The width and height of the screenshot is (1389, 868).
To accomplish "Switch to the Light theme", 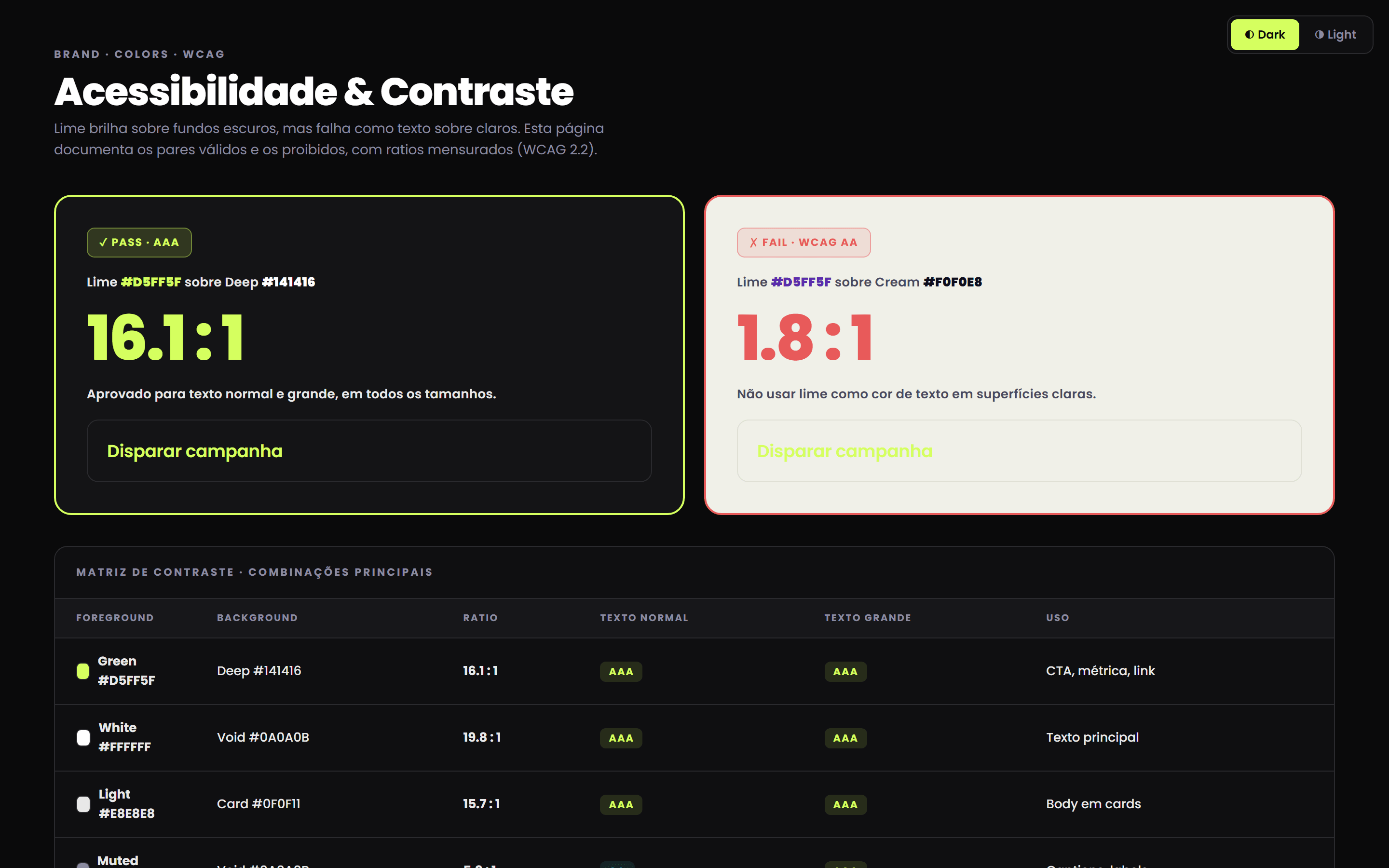I will coord(1335,34).
